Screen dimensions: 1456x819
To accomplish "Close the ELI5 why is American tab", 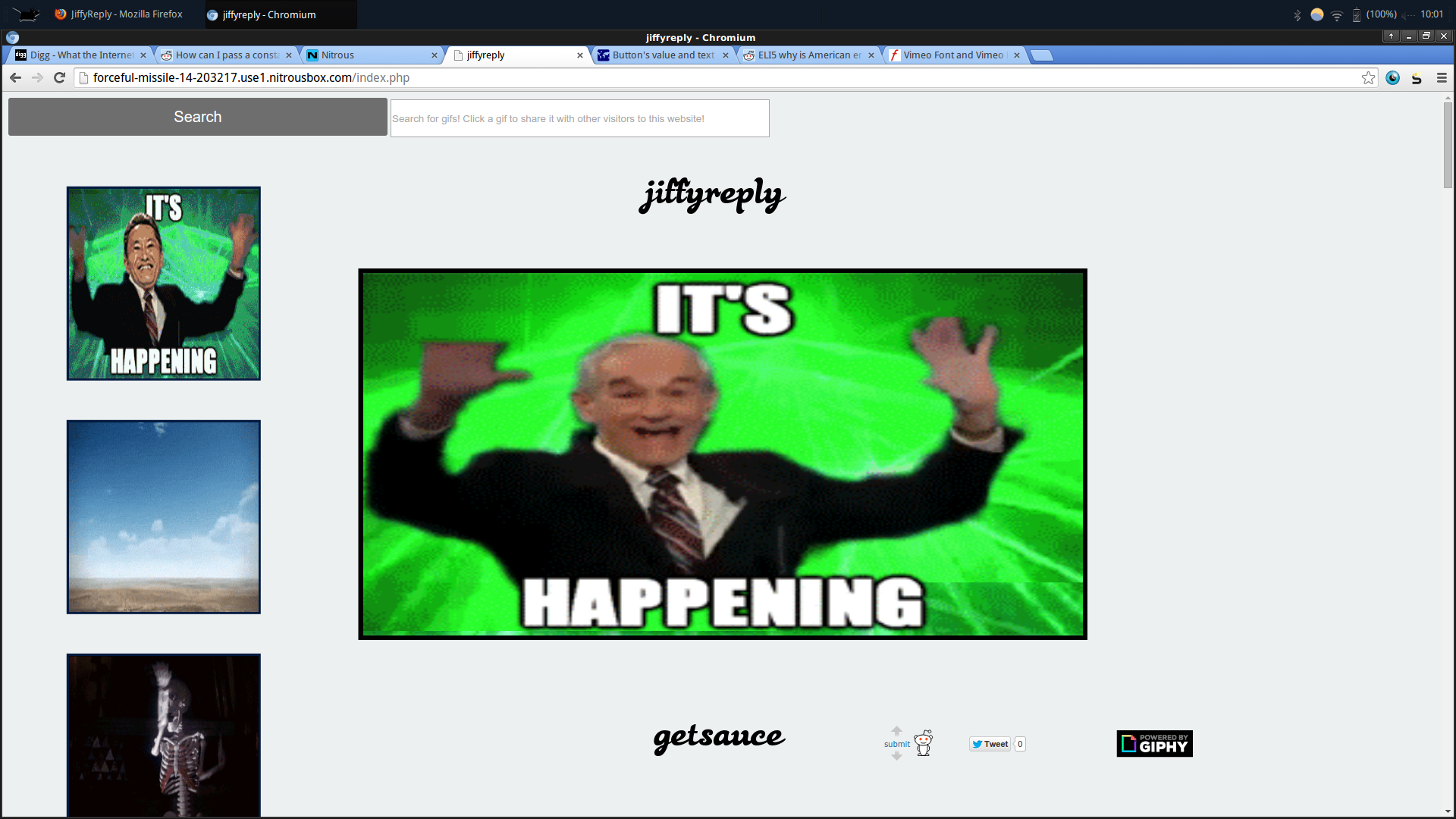I will tap(871, 55).
